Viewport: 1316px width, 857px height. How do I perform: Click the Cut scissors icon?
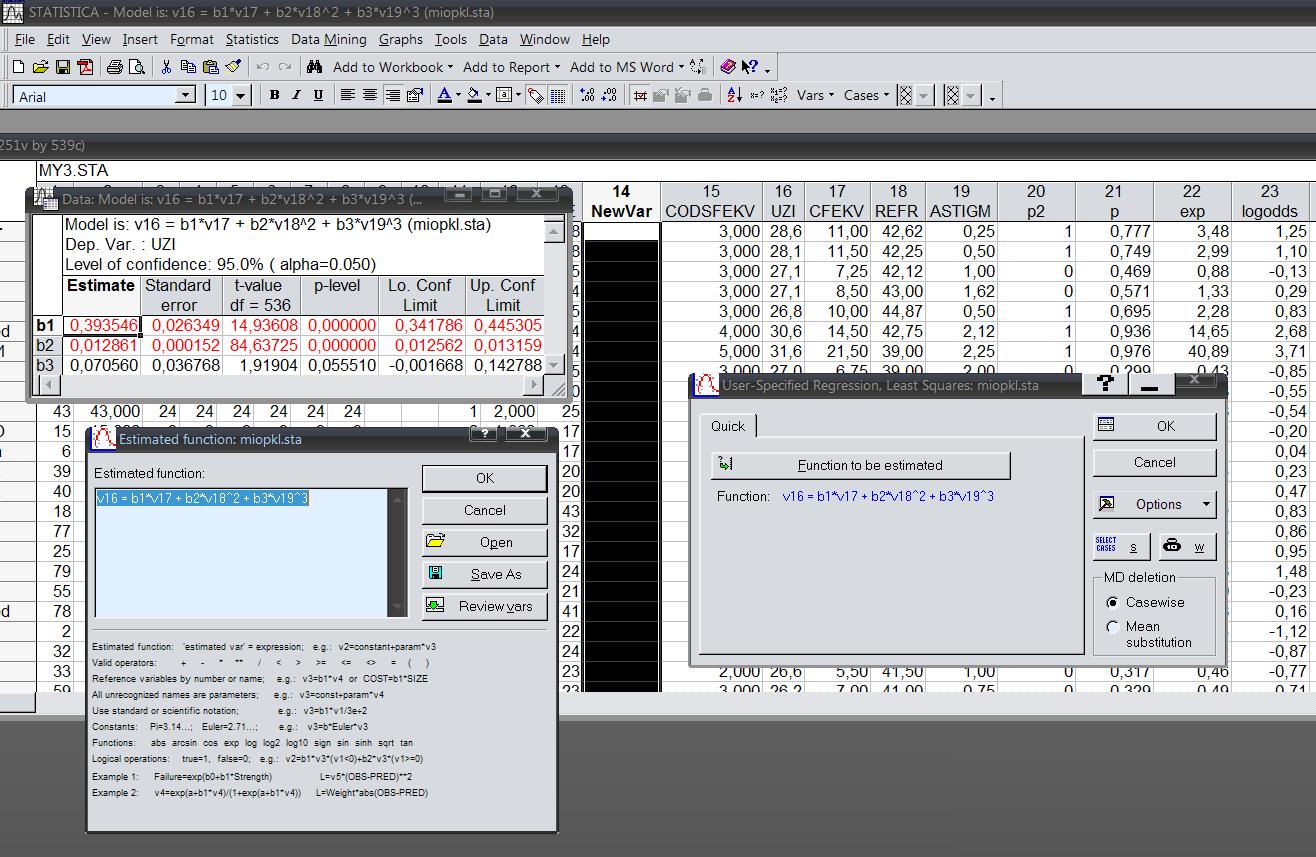click(166, 67)
